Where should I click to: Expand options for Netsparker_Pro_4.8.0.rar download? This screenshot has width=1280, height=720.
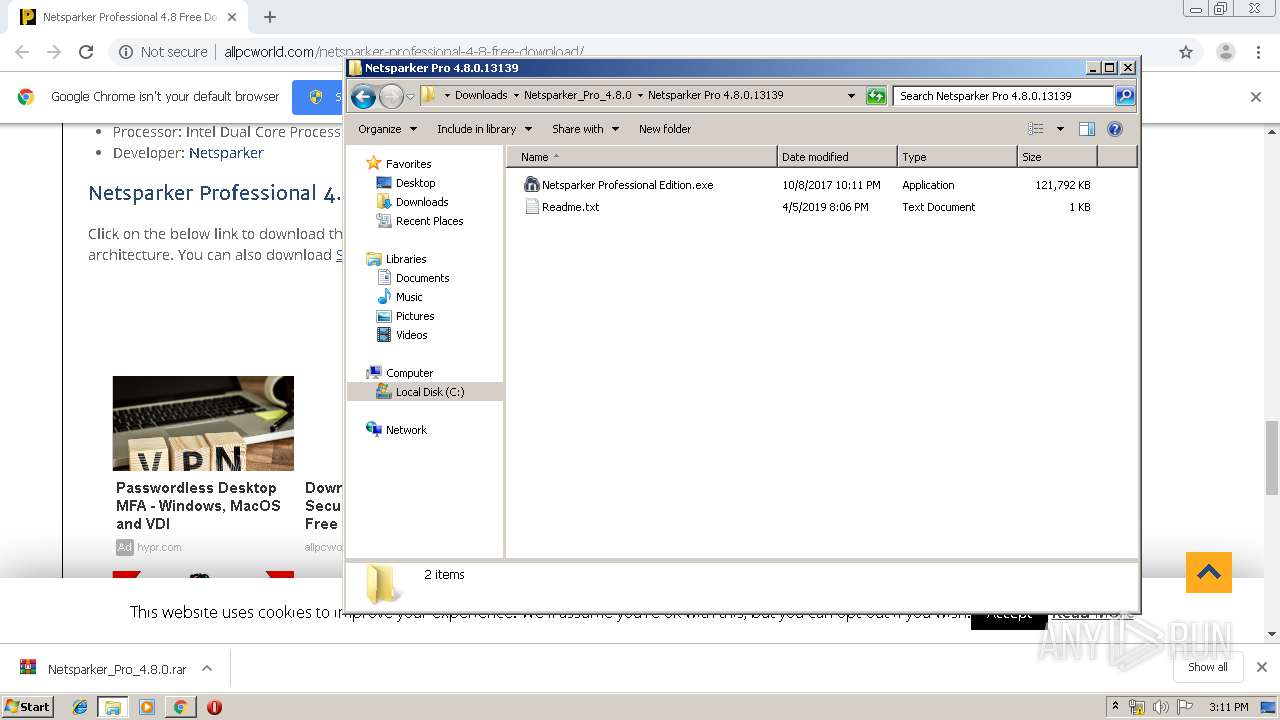[x=207, y=668]
